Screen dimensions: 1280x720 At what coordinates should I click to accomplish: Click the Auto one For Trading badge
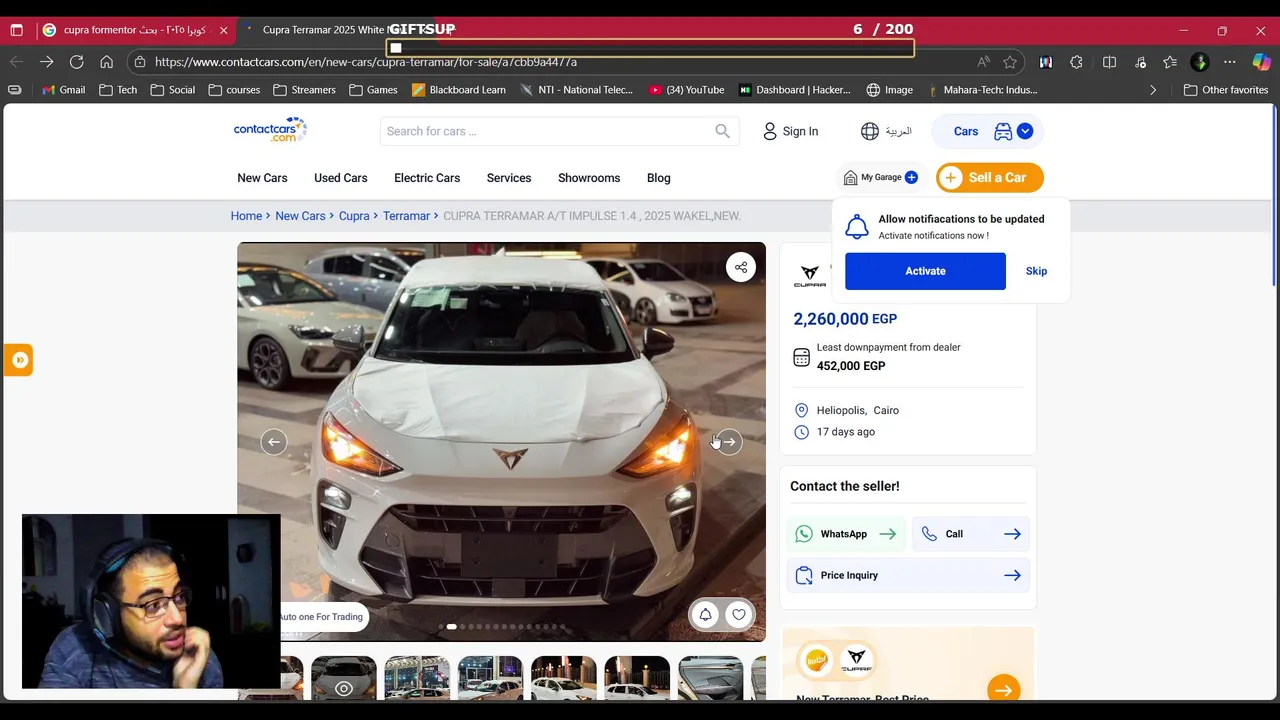click(321, 617)
